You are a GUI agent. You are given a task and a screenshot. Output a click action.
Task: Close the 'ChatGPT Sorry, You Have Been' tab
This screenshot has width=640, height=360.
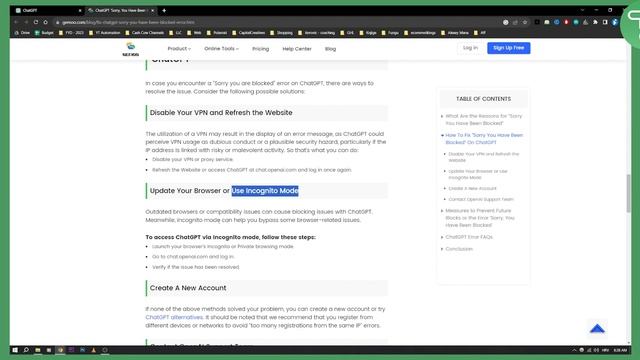[x=153, y=10]
